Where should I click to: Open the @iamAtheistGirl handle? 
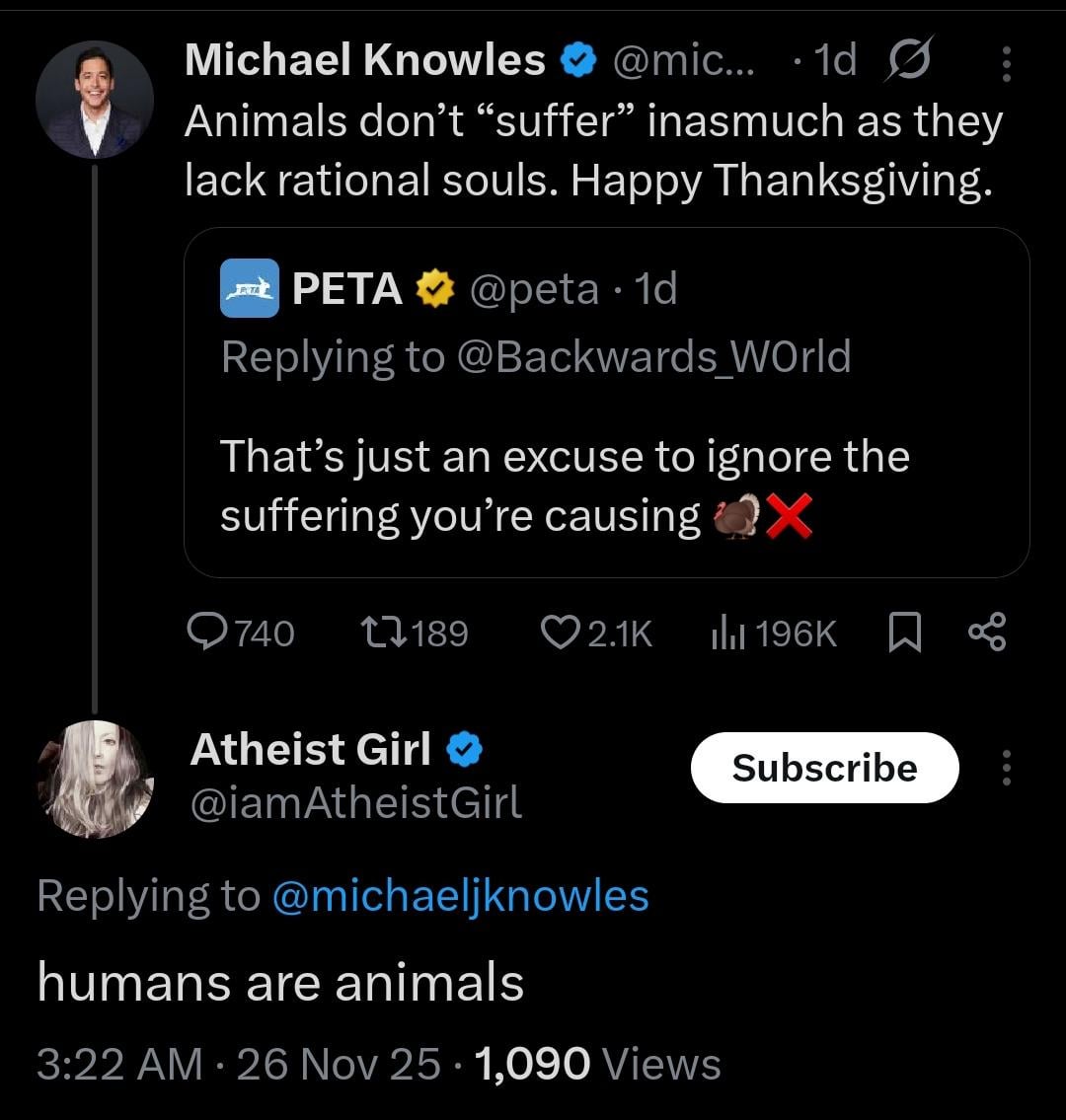[355, 802]
